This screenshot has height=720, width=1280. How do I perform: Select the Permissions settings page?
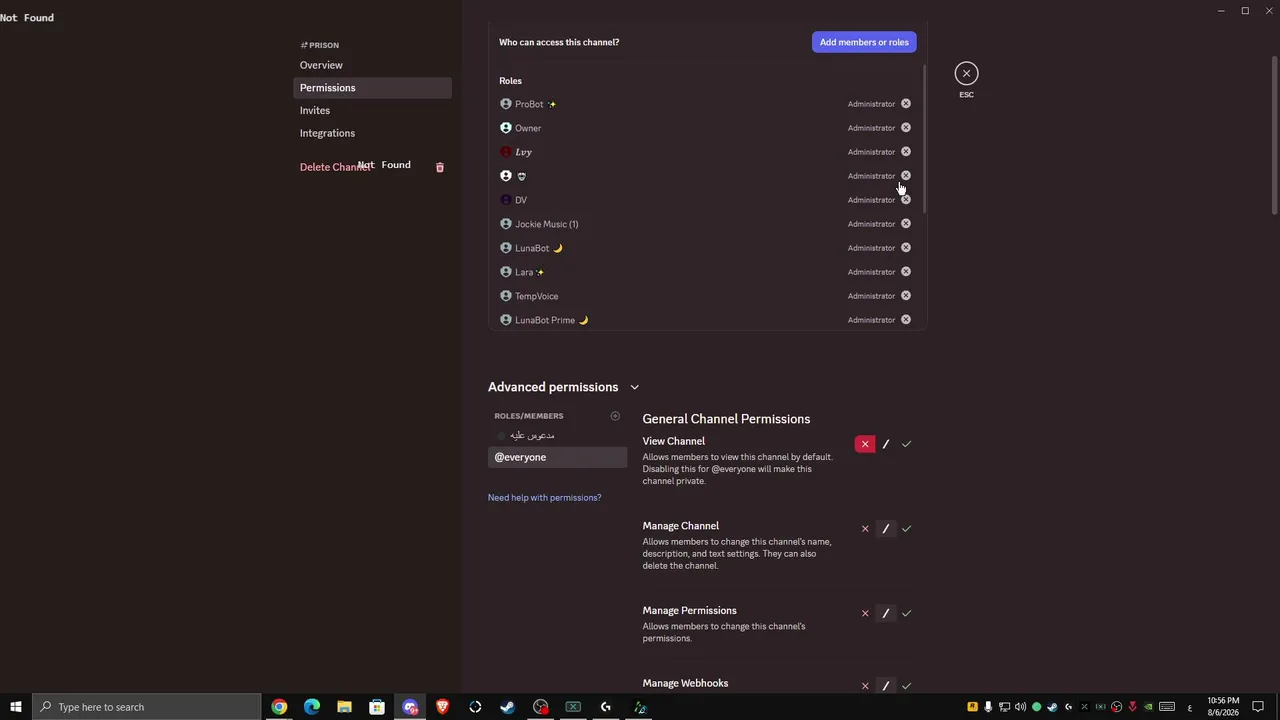[x=372, y=88]
